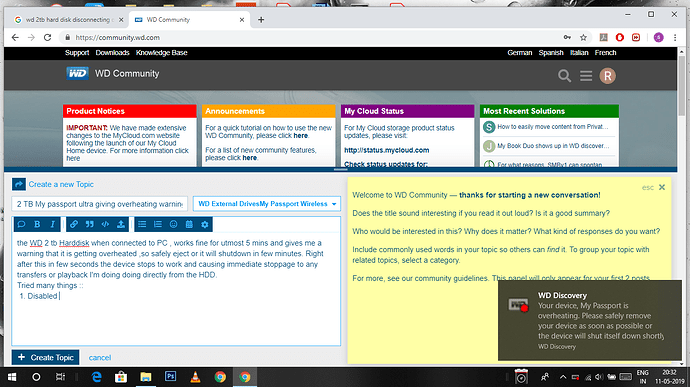Bookmark this page with star icon
The image size is (690, 387).
point(584,37)
